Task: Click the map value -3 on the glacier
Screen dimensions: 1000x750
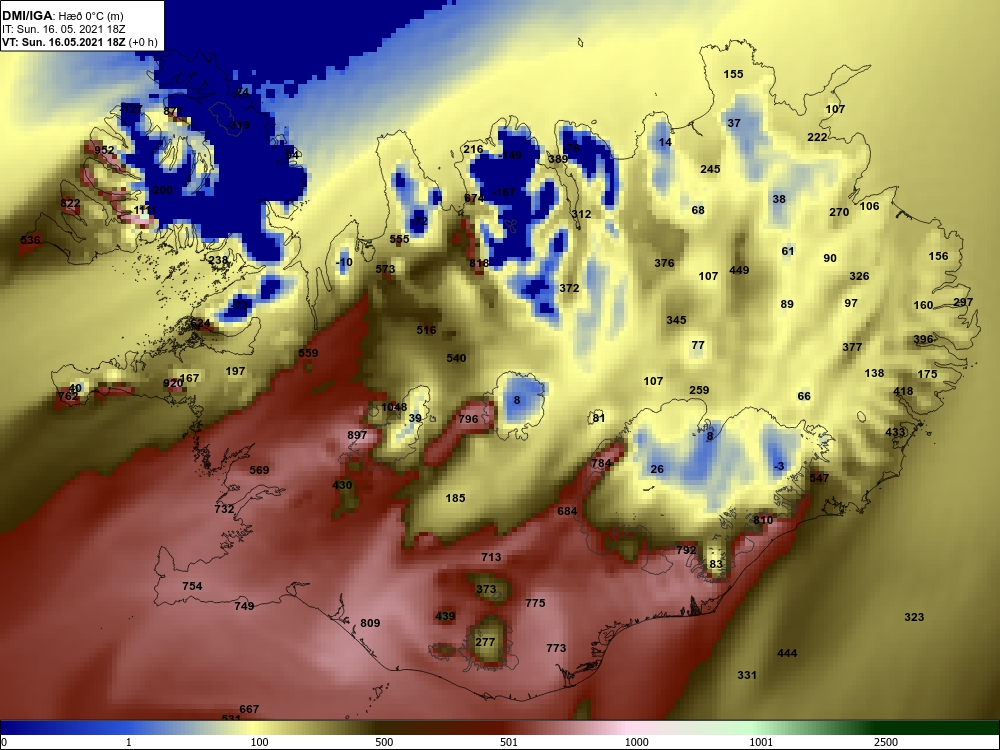Action: click(779, 466)
